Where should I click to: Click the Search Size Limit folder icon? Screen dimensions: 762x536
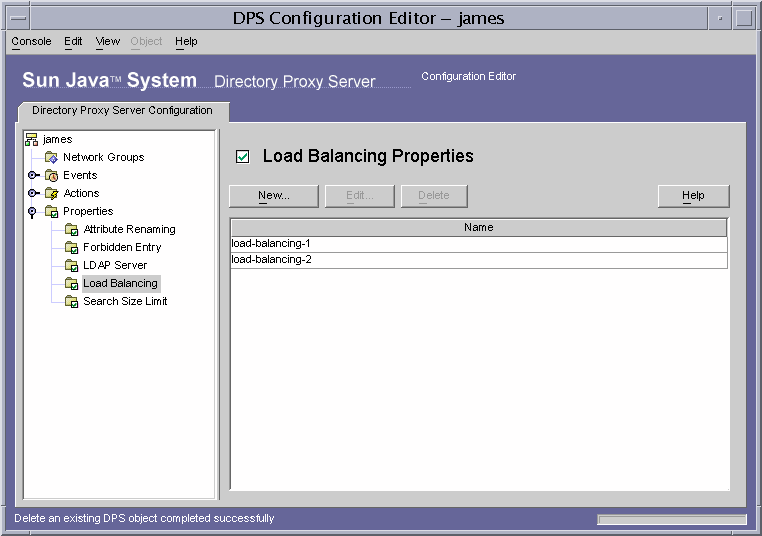71,301
